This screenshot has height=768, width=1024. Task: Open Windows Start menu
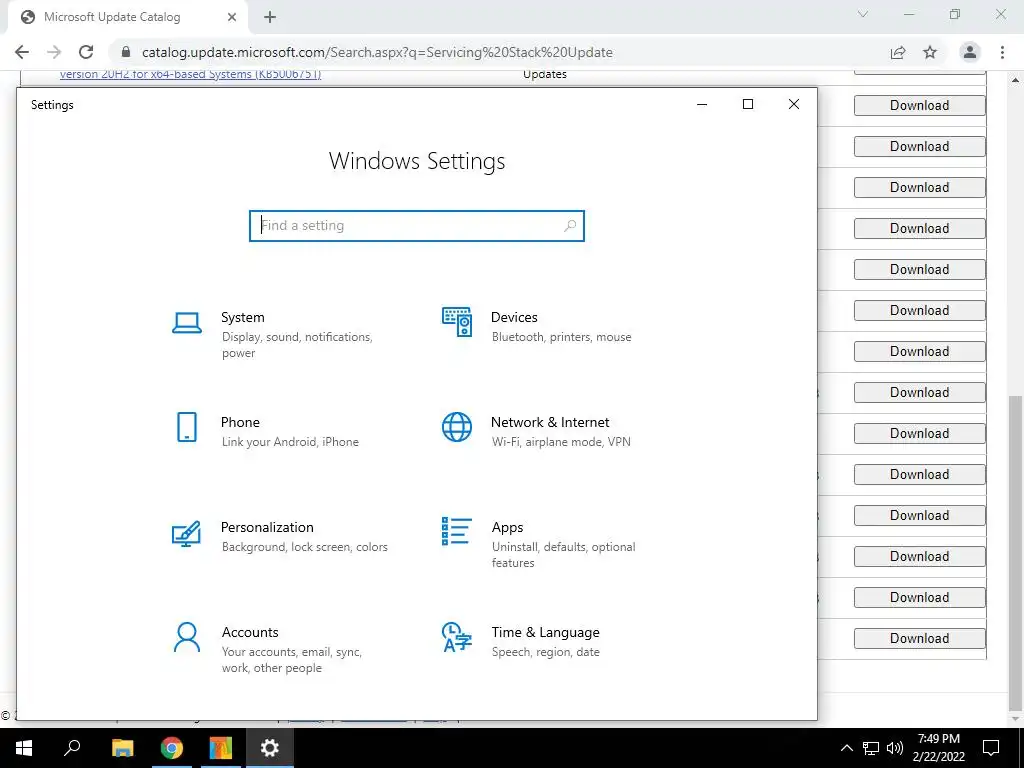coord(24,748)
